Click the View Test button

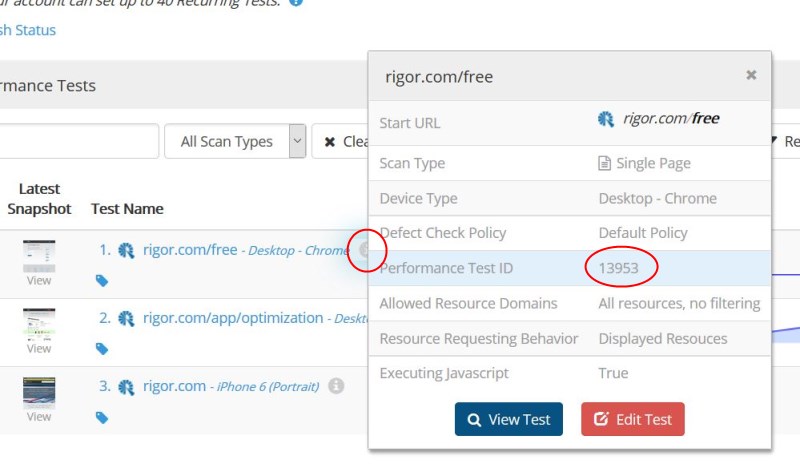(509, 419)
